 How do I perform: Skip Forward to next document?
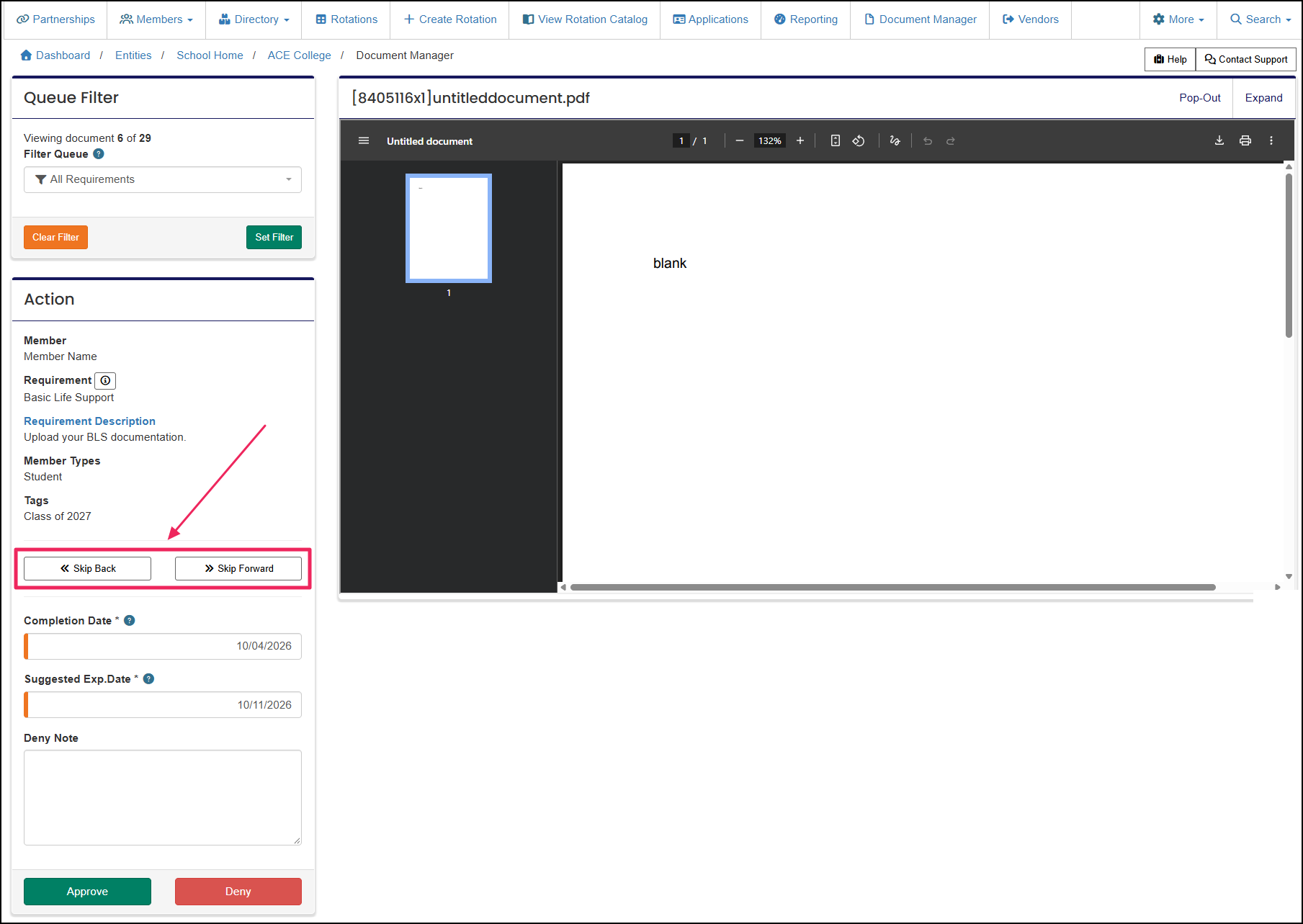click(238, 569)
